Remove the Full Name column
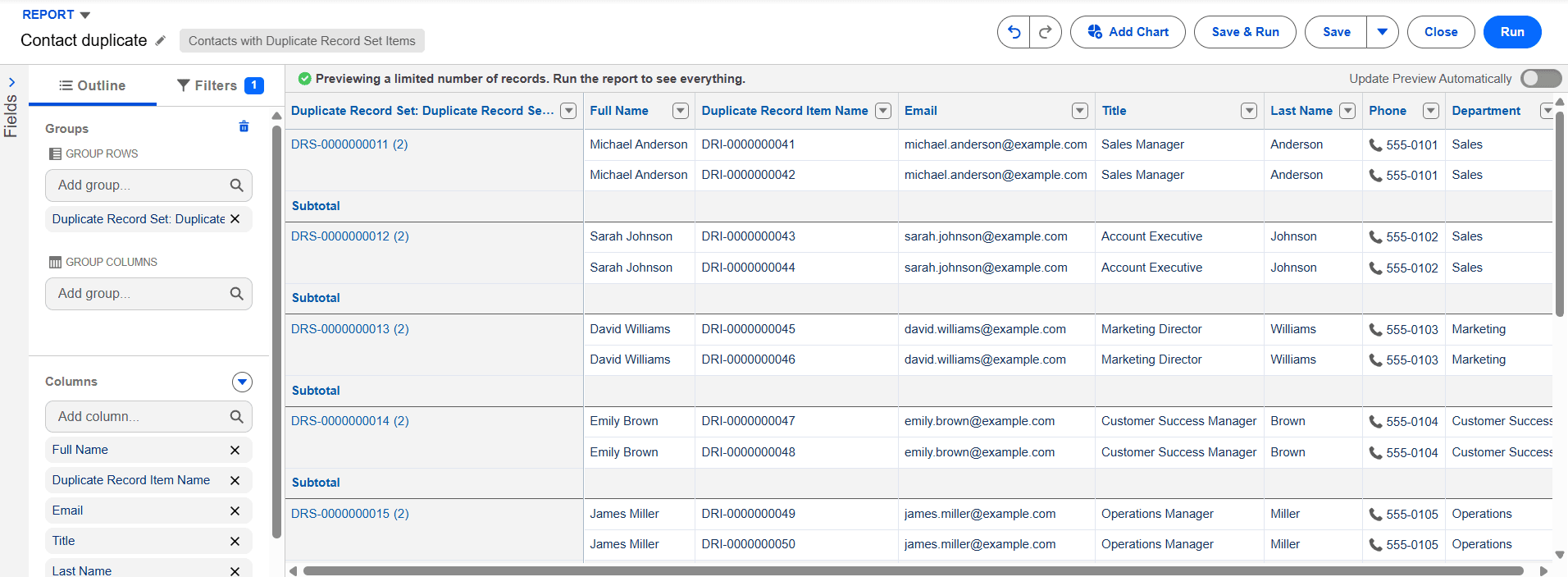 point(235,450)
